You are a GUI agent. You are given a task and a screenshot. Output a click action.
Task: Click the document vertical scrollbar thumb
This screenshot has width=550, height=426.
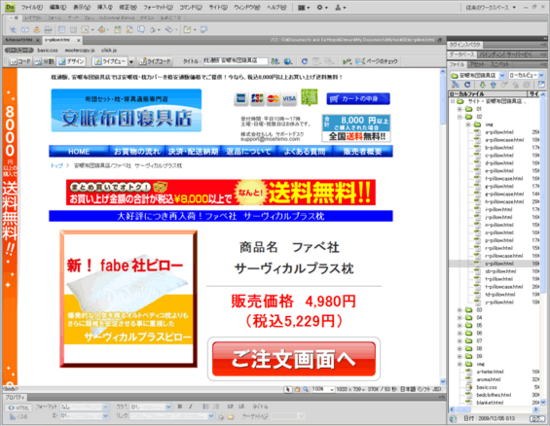(x=443, y=99)
